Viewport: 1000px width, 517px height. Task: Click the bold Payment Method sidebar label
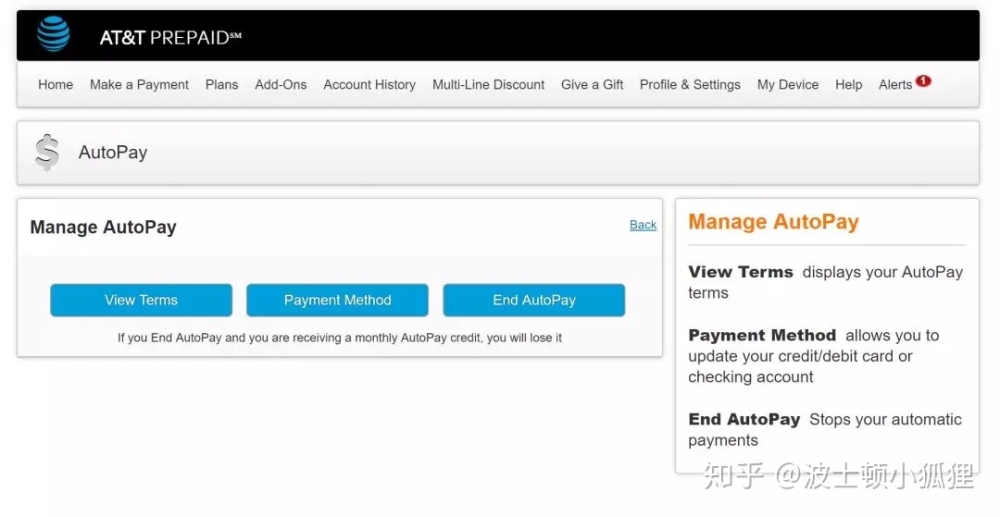(x=762, y=335)
